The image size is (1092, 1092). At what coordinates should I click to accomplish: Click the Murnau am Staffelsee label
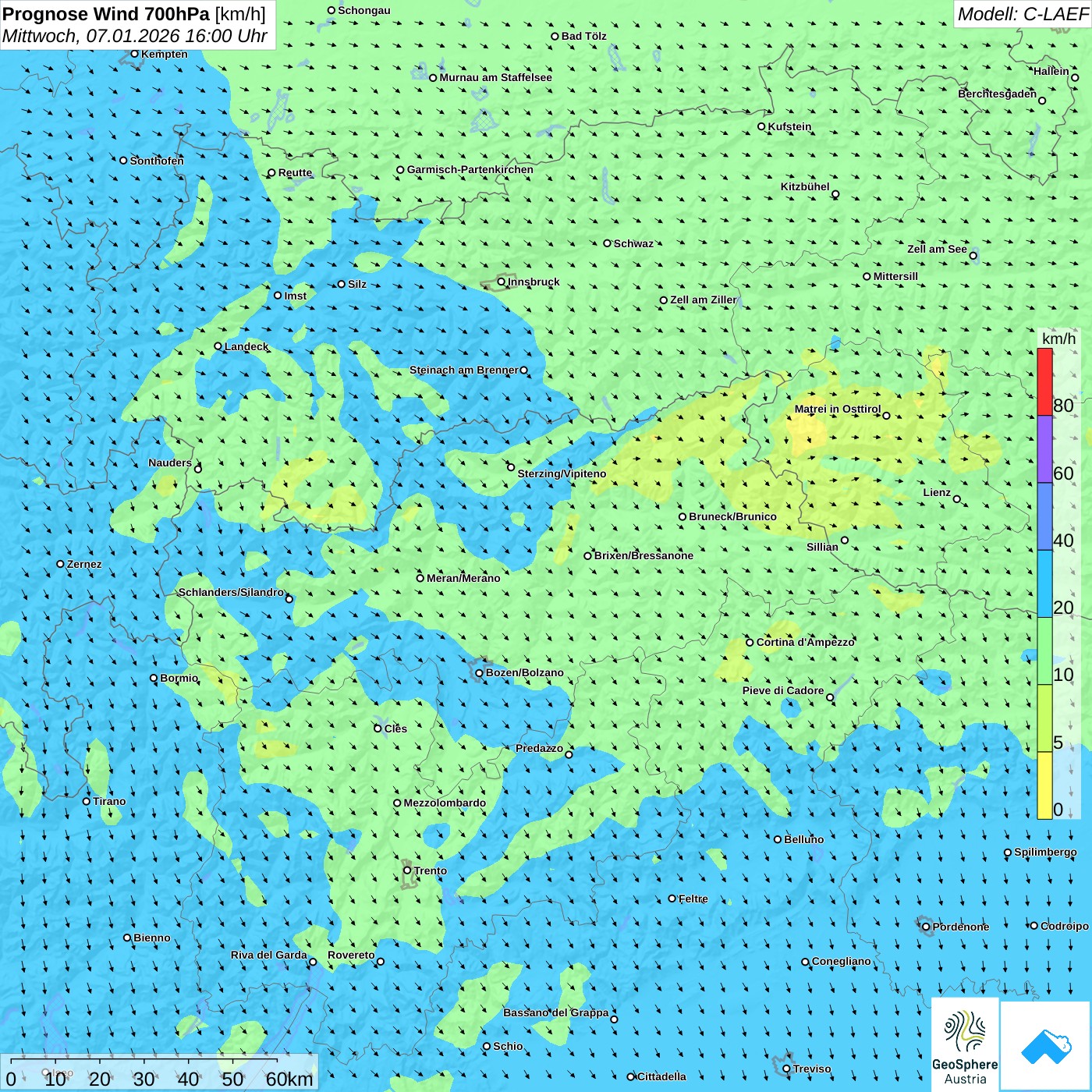(x=495, y=77)
